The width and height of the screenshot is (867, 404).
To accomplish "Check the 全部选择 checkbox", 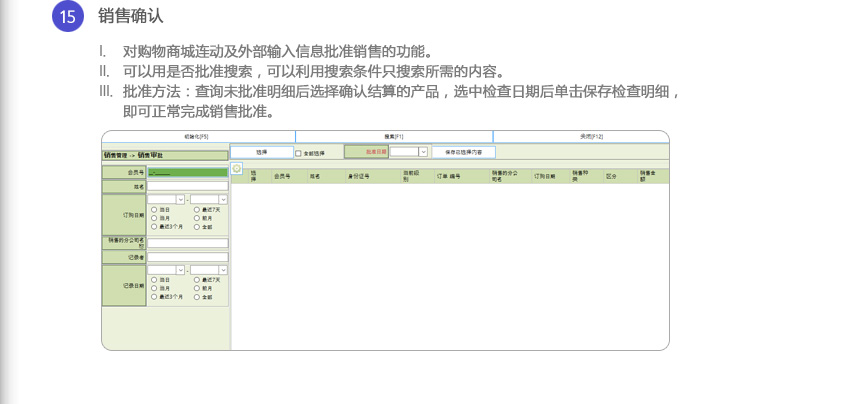I will (298, 152).
